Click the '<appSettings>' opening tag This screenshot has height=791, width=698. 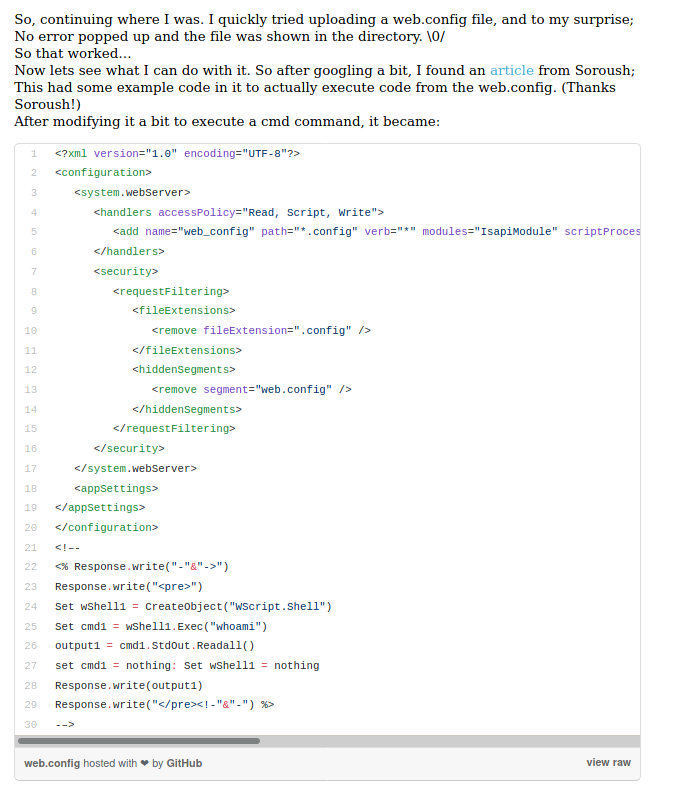(x=116, y=488)
